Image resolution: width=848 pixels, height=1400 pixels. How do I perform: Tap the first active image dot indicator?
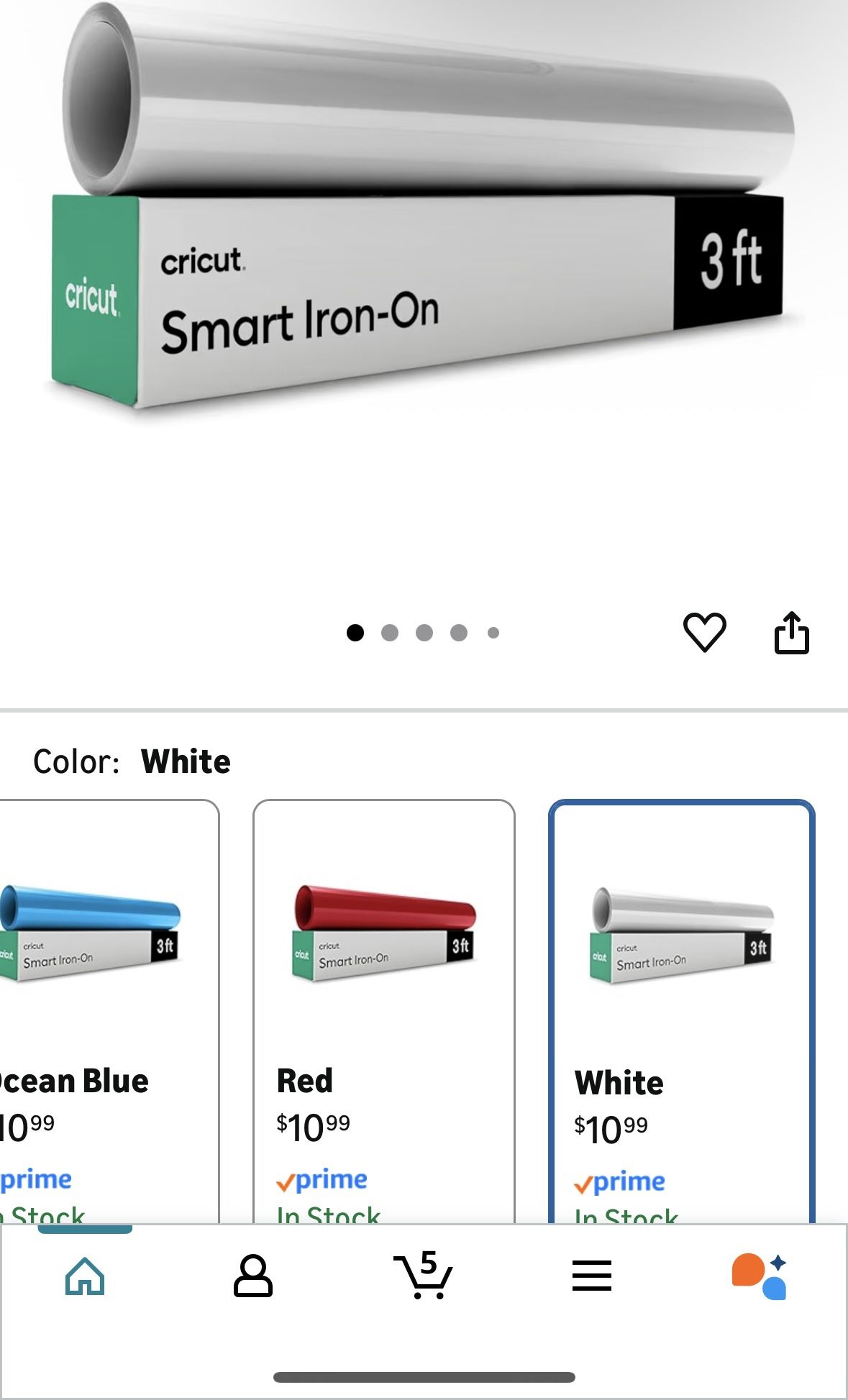tap(355, 633)
